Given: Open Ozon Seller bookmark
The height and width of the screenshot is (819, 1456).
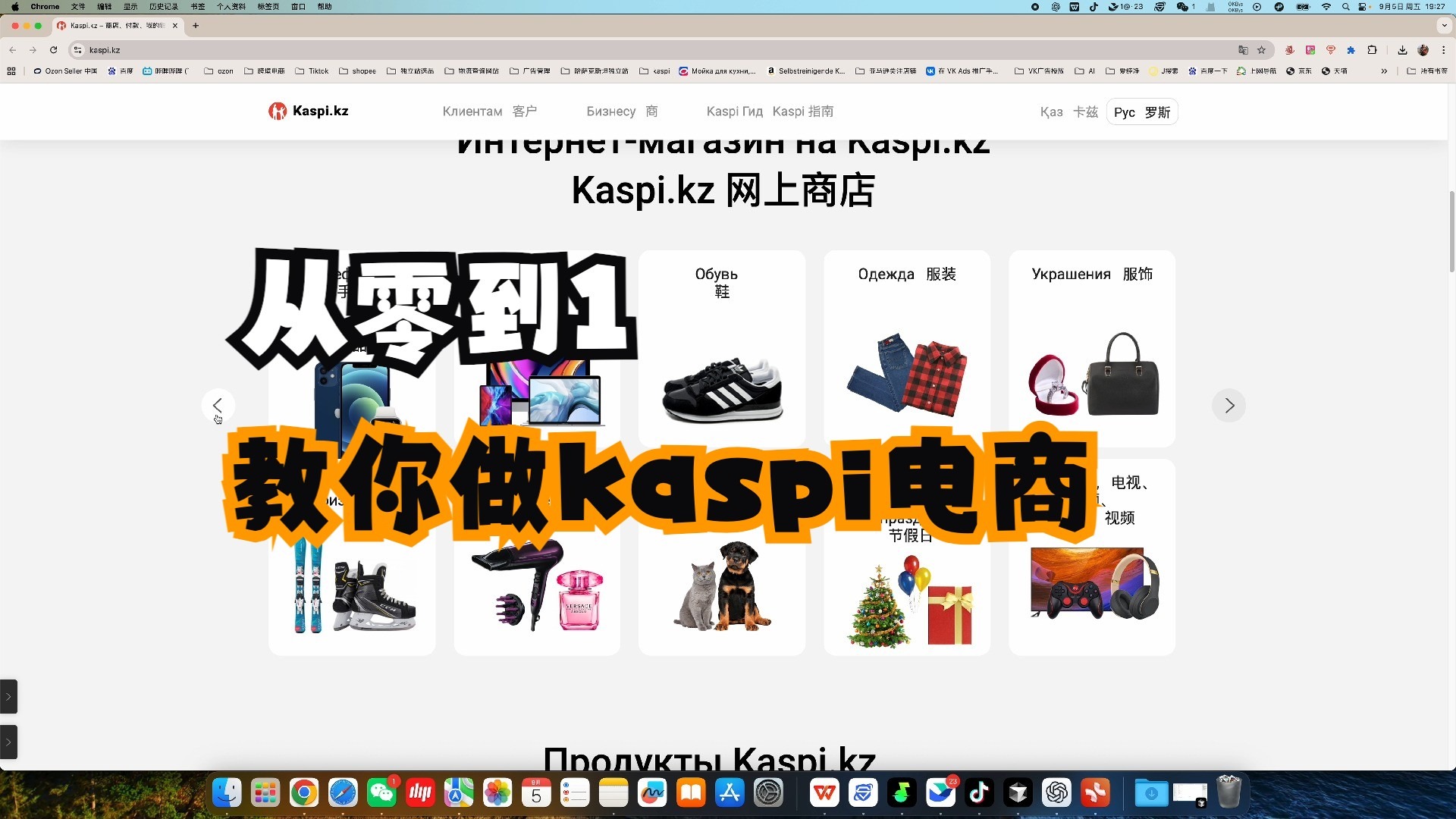Looking at the screenshot, I should coord(65,71).
